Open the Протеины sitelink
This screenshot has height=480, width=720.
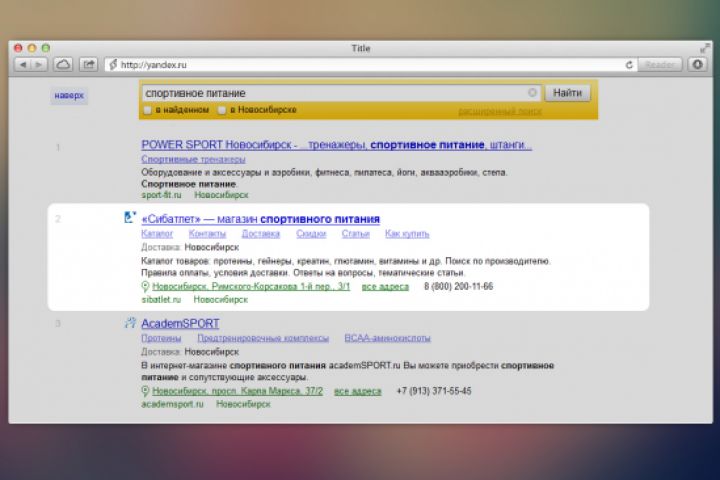(161, 338)
